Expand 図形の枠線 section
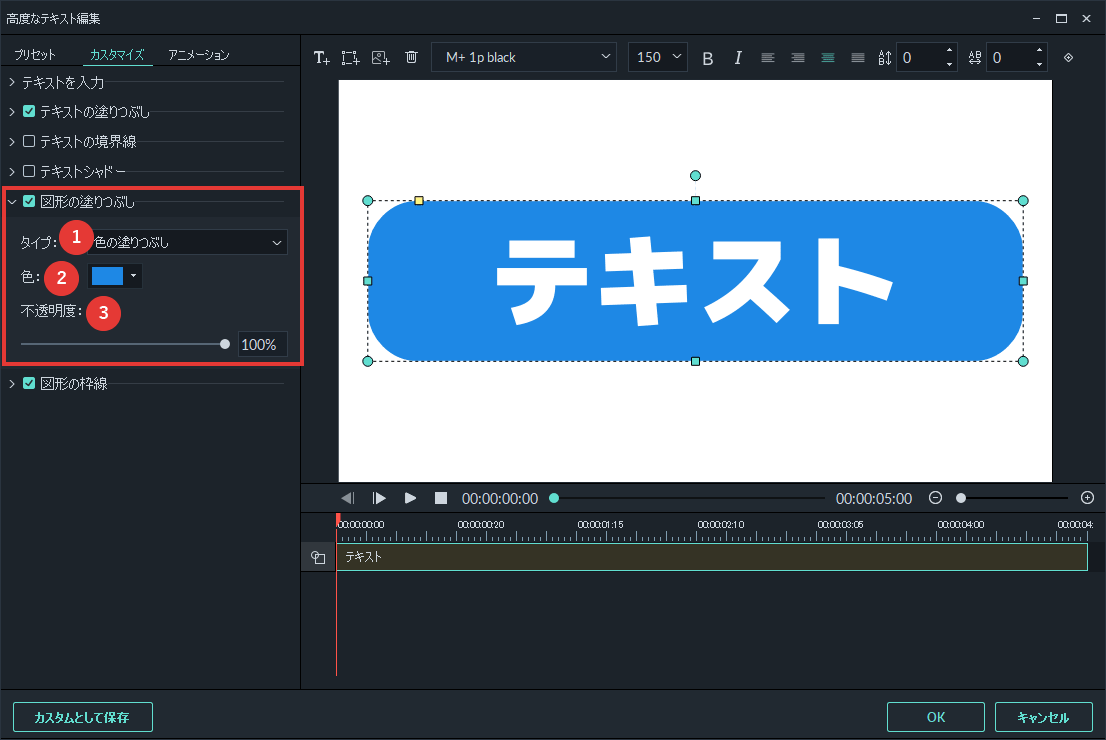 pos(12,383)
